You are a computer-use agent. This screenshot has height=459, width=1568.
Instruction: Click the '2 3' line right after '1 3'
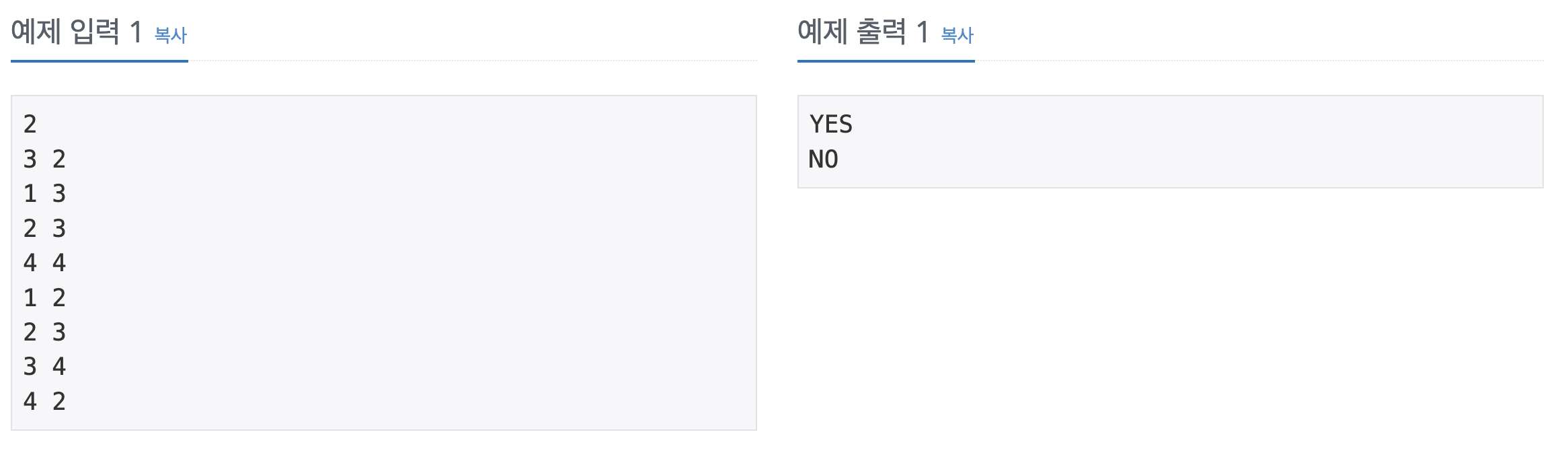click(45, 229)
